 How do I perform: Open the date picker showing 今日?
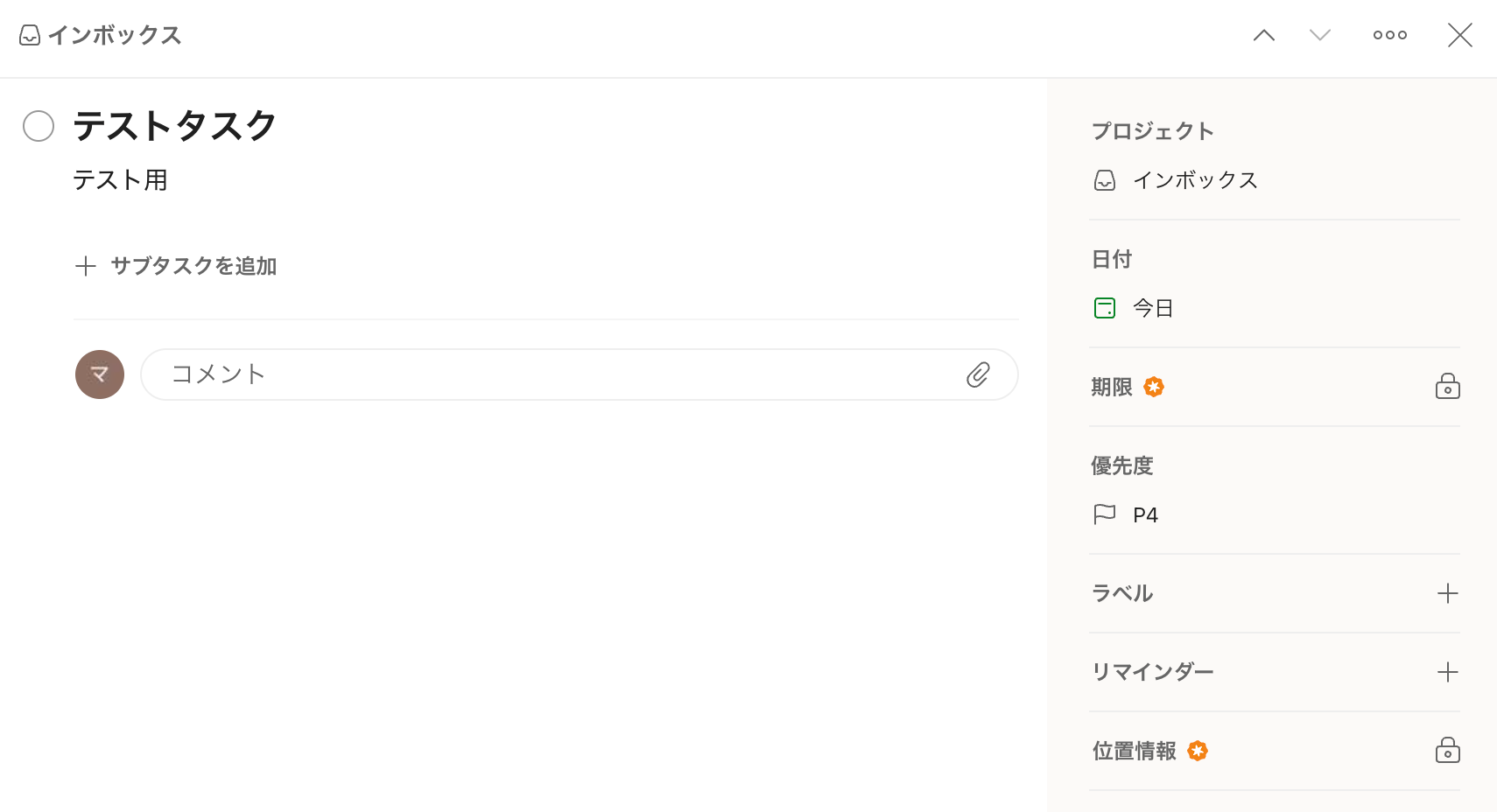coord(1152,308)
